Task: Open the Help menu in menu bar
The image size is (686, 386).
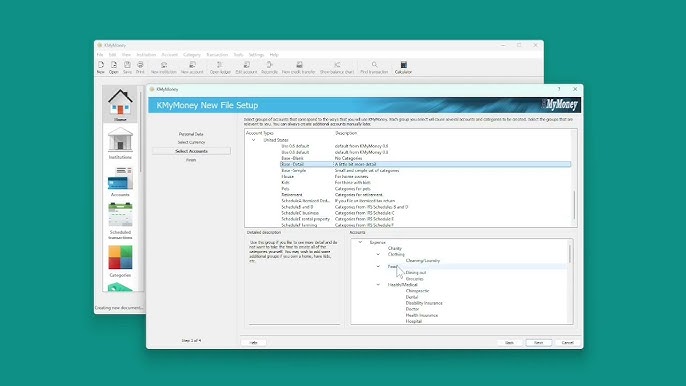Action: [x=274, y=55]
